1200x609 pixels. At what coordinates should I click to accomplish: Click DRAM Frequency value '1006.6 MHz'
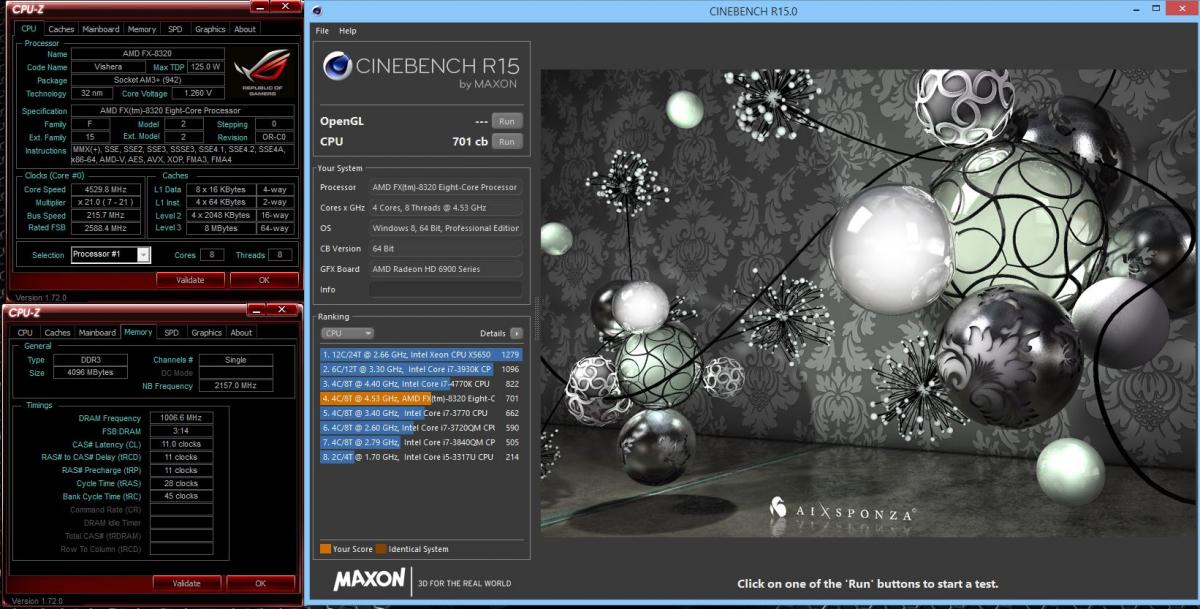[x=180, y=418]
